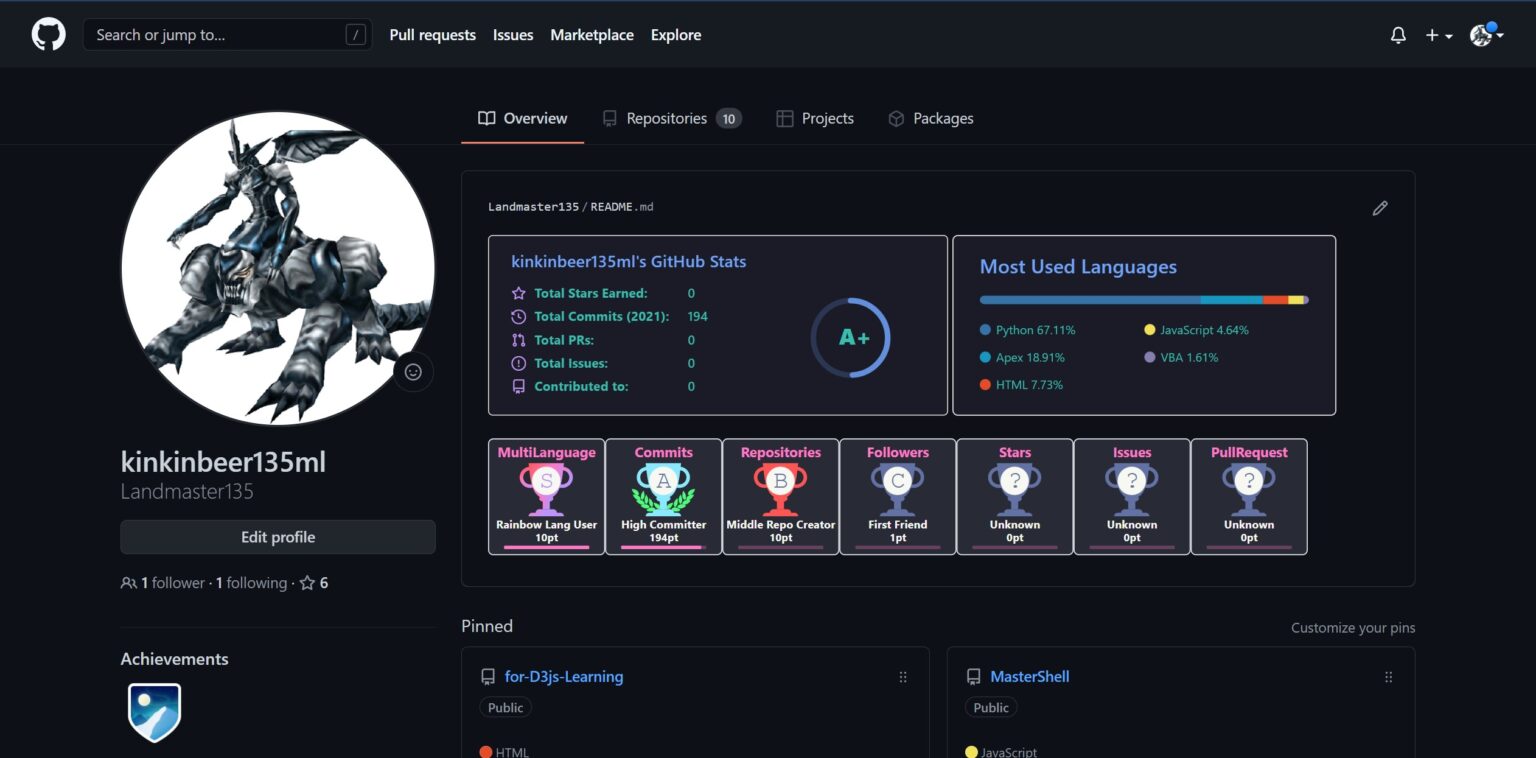Click the Most Used Languages color bar
This screenshot has width=1536, height=758.
coord(1143,298)
